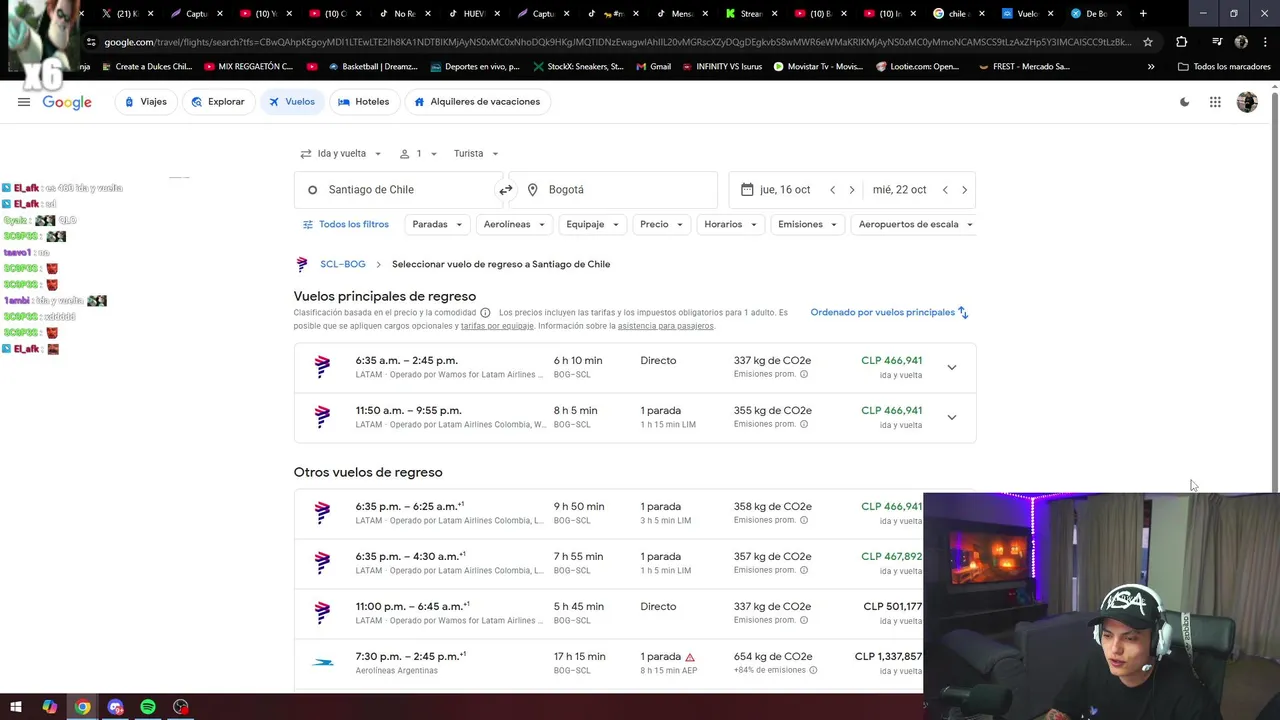Click the Google logo
Viewport: 1280px width, 720px height.
click(67, 102)
